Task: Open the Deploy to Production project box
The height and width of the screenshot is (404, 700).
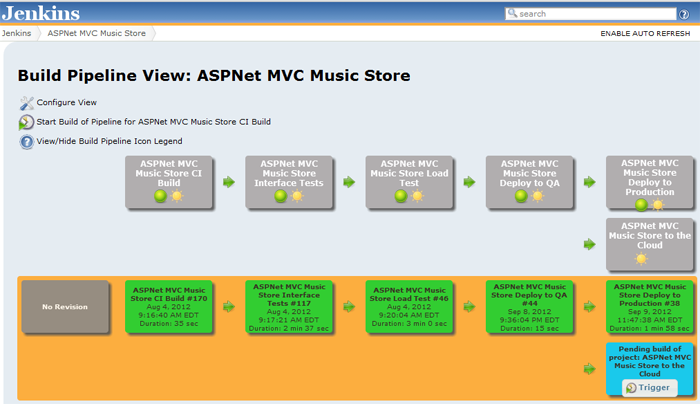Action: (x=650, y=182)
